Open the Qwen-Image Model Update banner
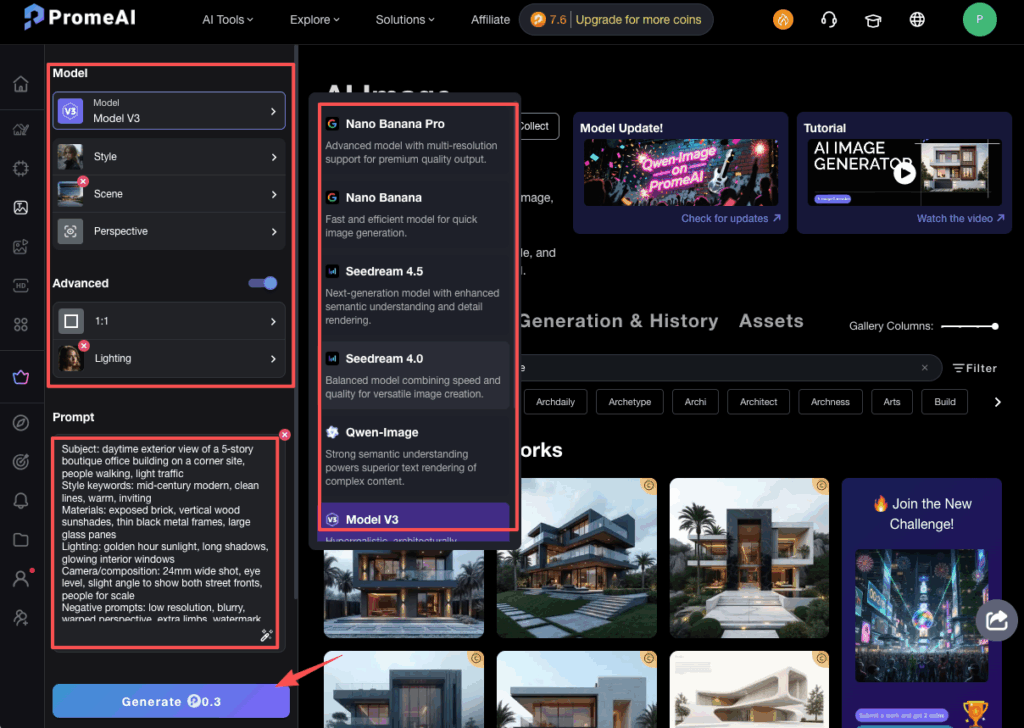The width and height of the screenshot is (1024, 728). point(680,172)
